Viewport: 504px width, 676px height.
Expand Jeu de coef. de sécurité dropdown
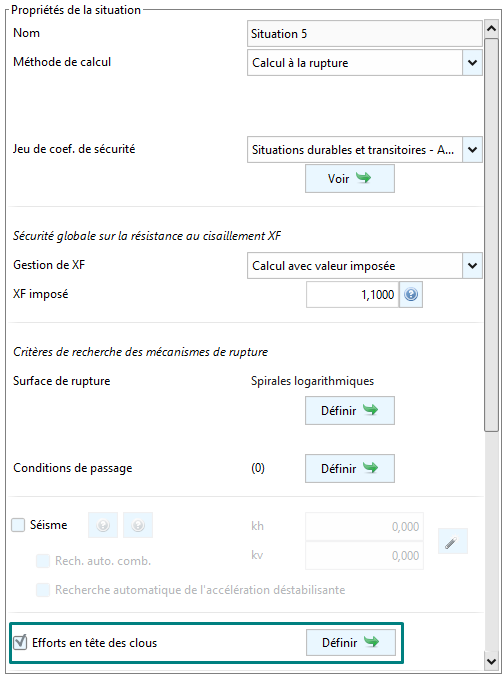click(x=472, y=150)
